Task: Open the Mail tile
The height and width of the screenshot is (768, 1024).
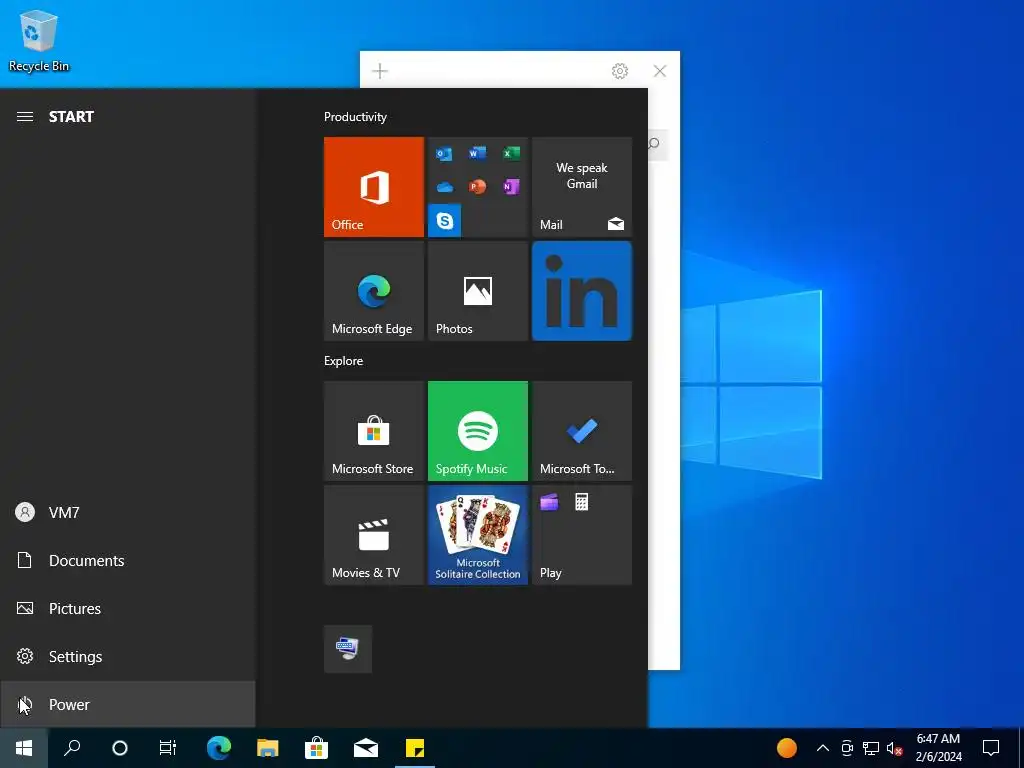Action: [582, 187]
